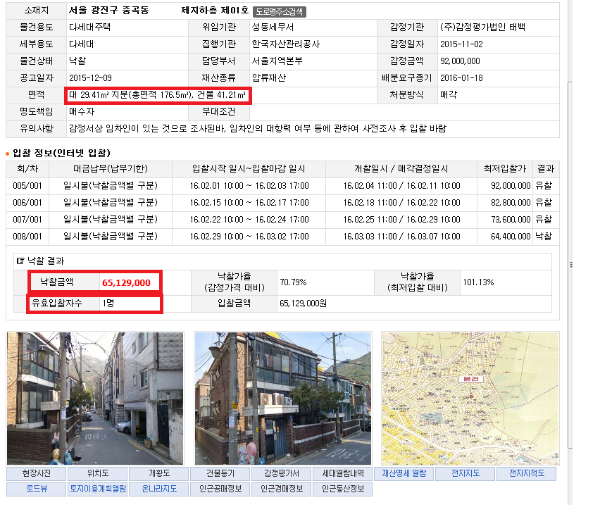The height and width of the screenshot is (505, 600).
Task: Click the 한국자산관리공사 agency text
Action: point(285,44)
